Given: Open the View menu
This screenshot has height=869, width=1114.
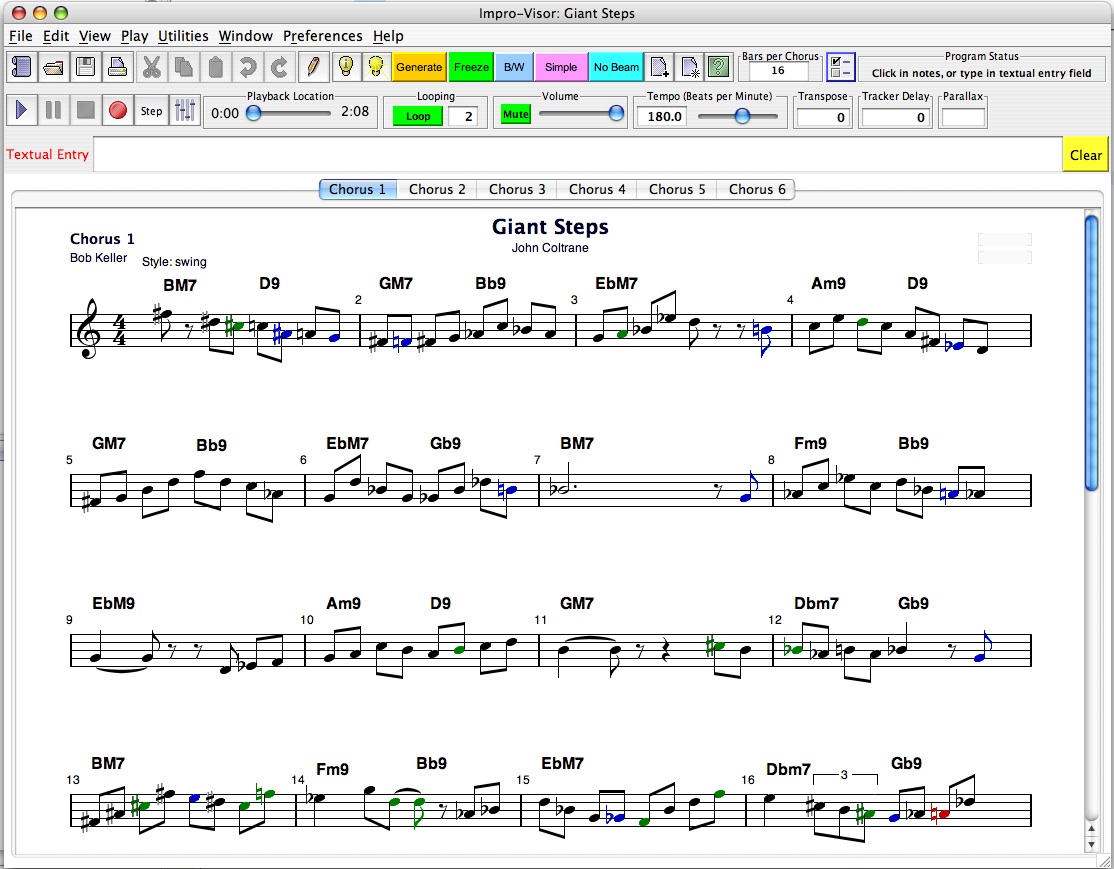Looking at the screenshot, I should click(x=94, y=36).
